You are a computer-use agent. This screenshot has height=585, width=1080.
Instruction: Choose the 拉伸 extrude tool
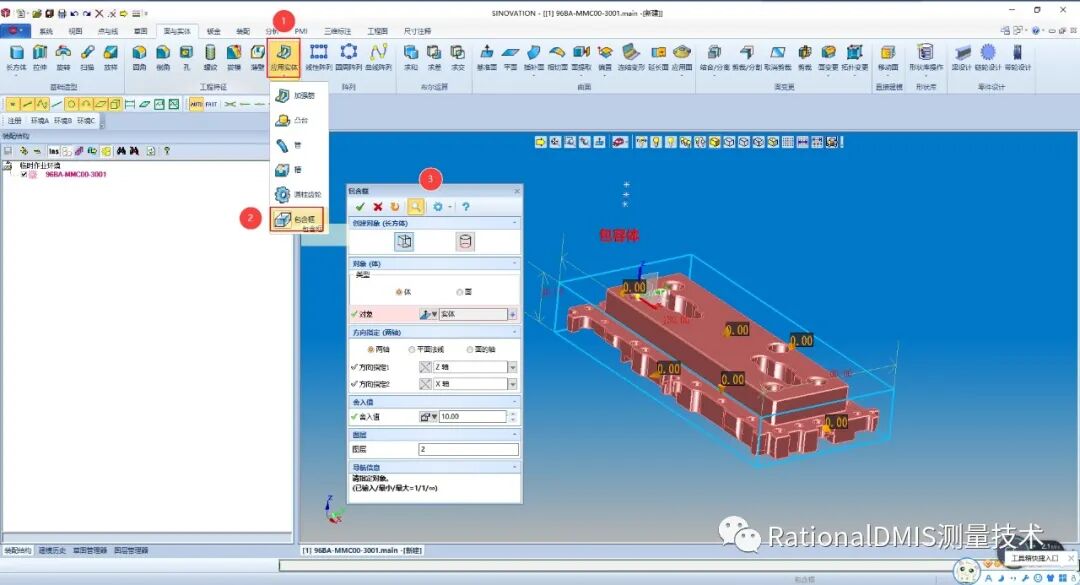pyautogui.click(x=40, y=57)
